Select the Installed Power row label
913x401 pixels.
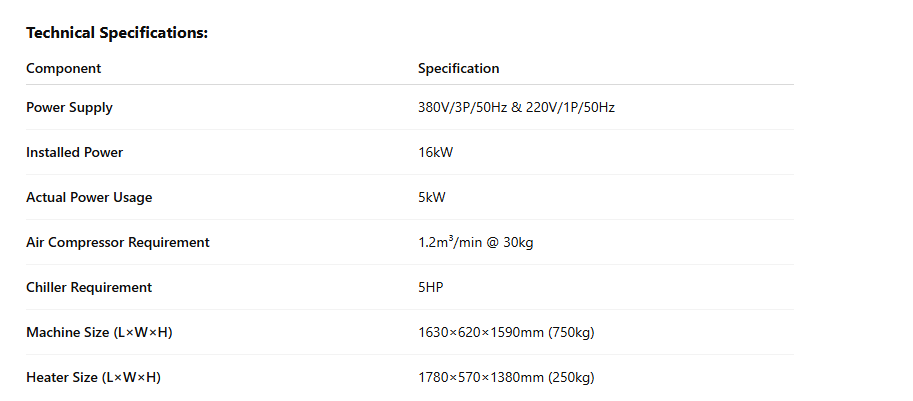click(74, 152)
